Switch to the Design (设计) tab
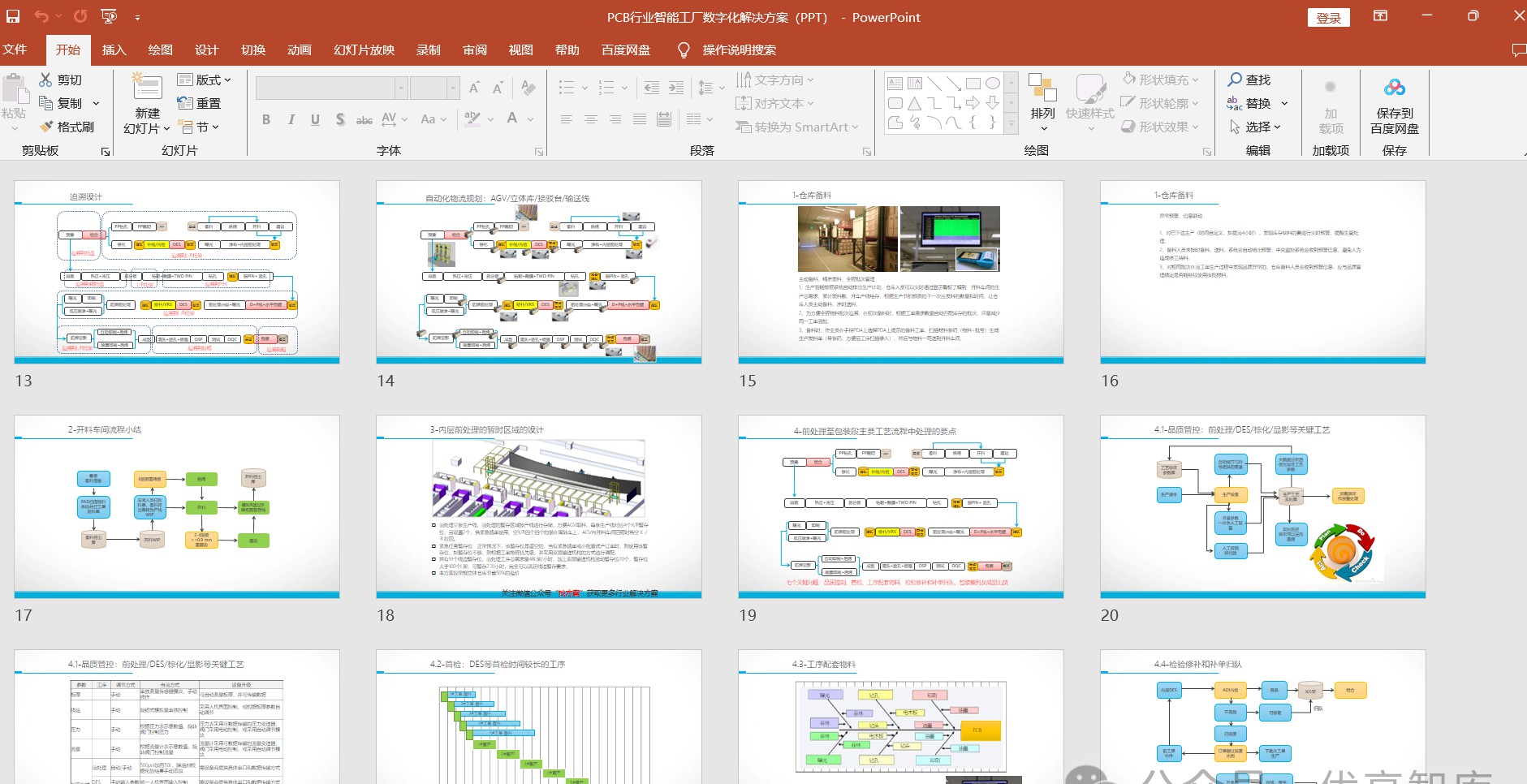 point(207,50)
